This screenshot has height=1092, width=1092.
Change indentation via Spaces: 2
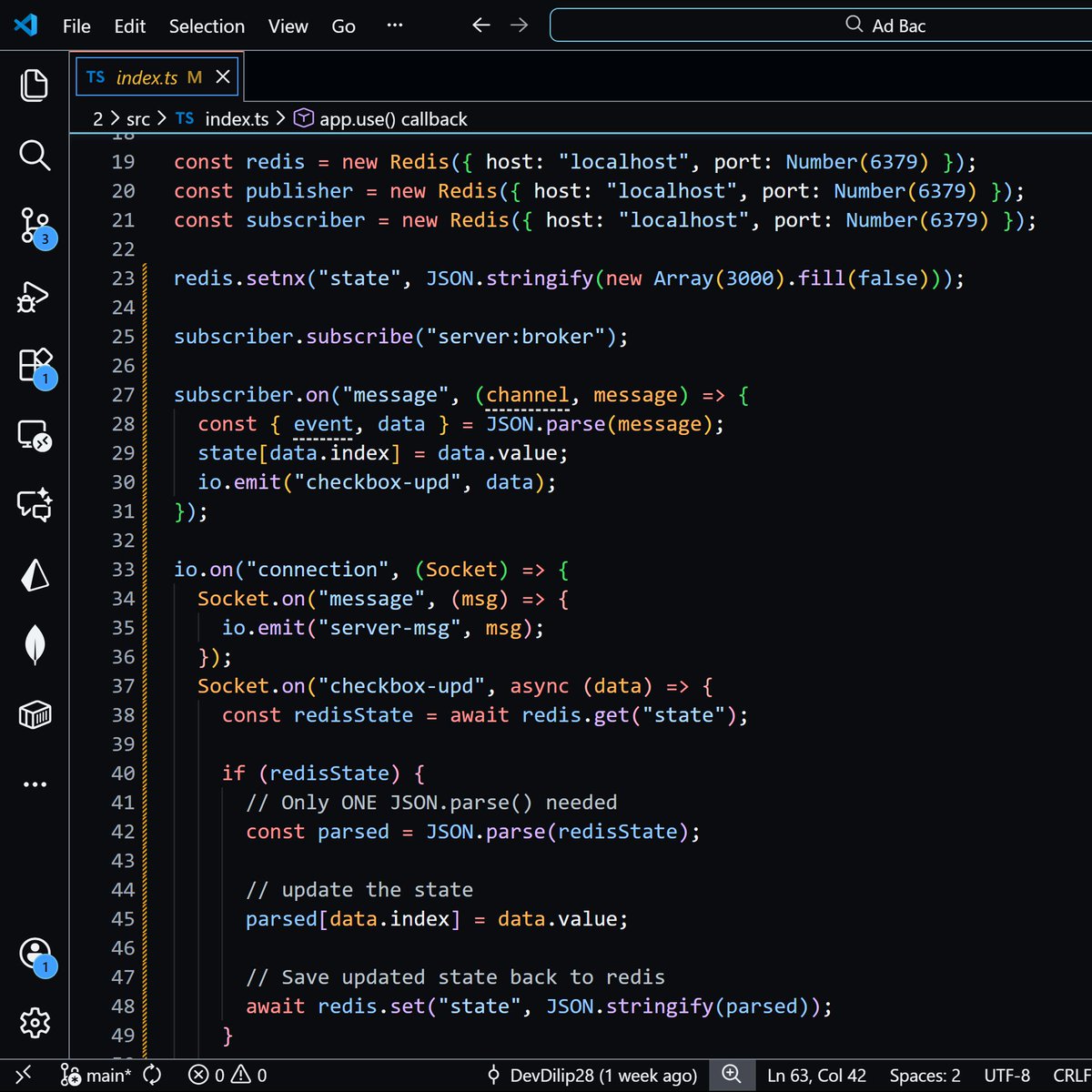pos(925,1075)
